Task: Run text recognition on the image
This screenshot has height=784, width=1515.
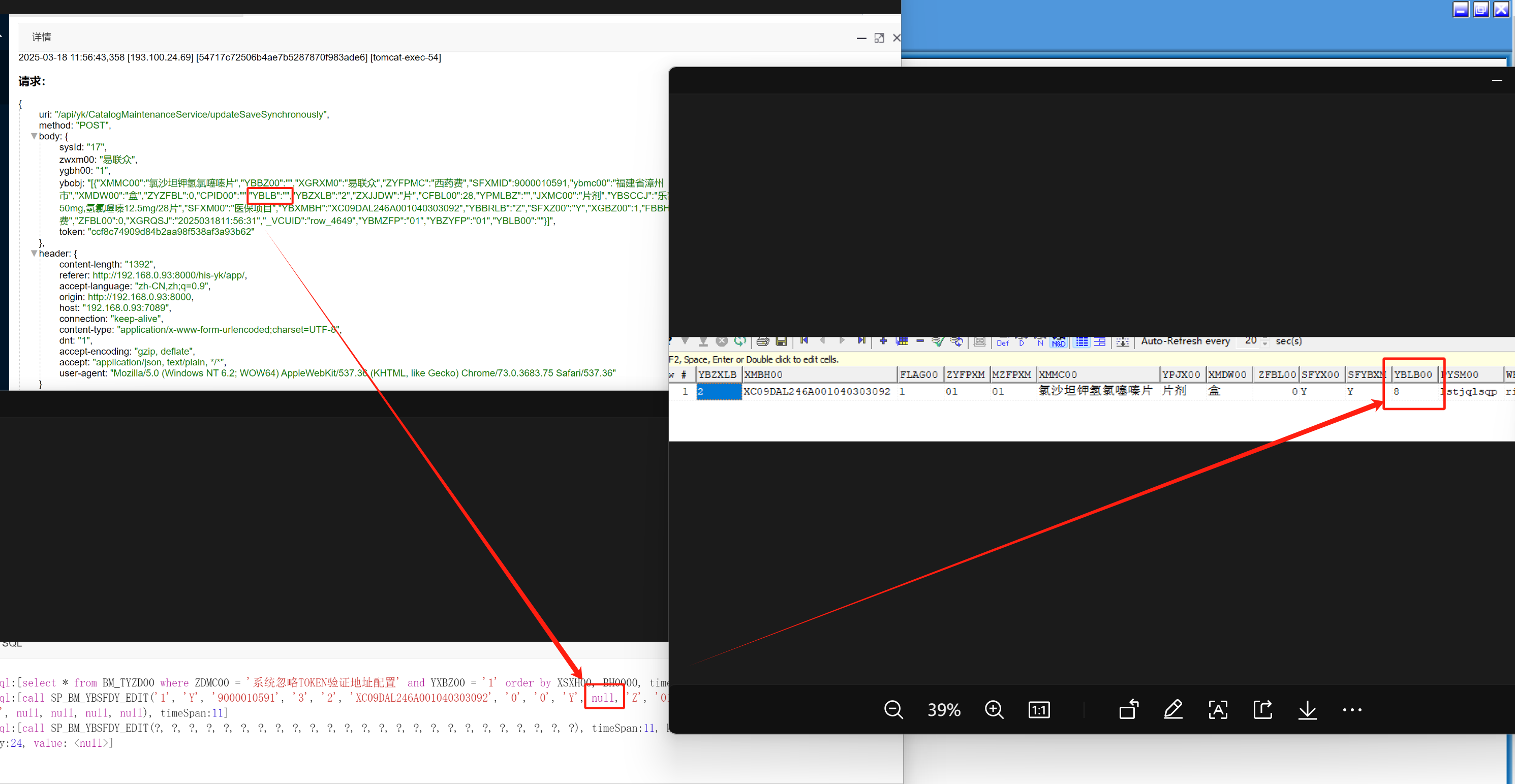Action: click(1218, 710)
